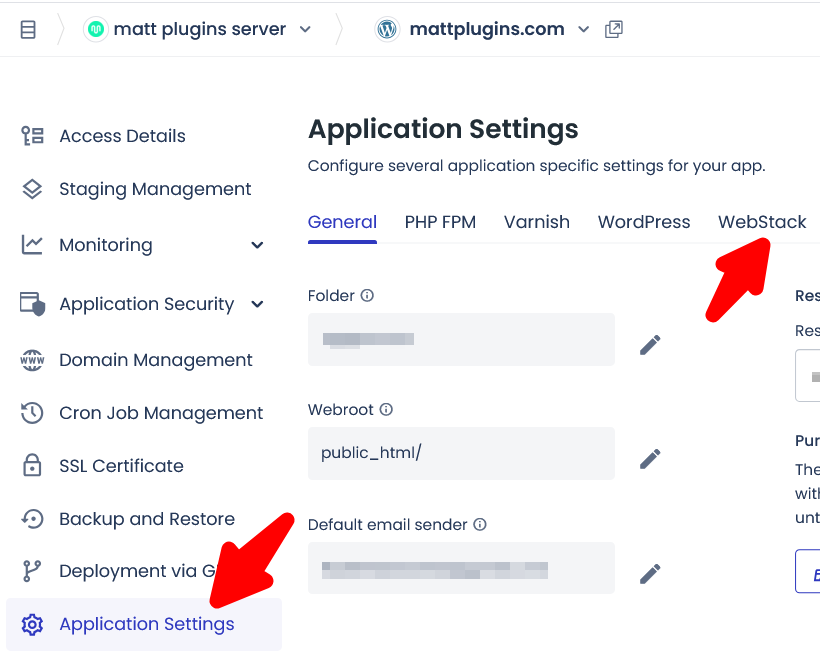This screenshot has width=820, height=657.
Task: Click the pencil icon next to Folder
Action: tap(650, 345)
